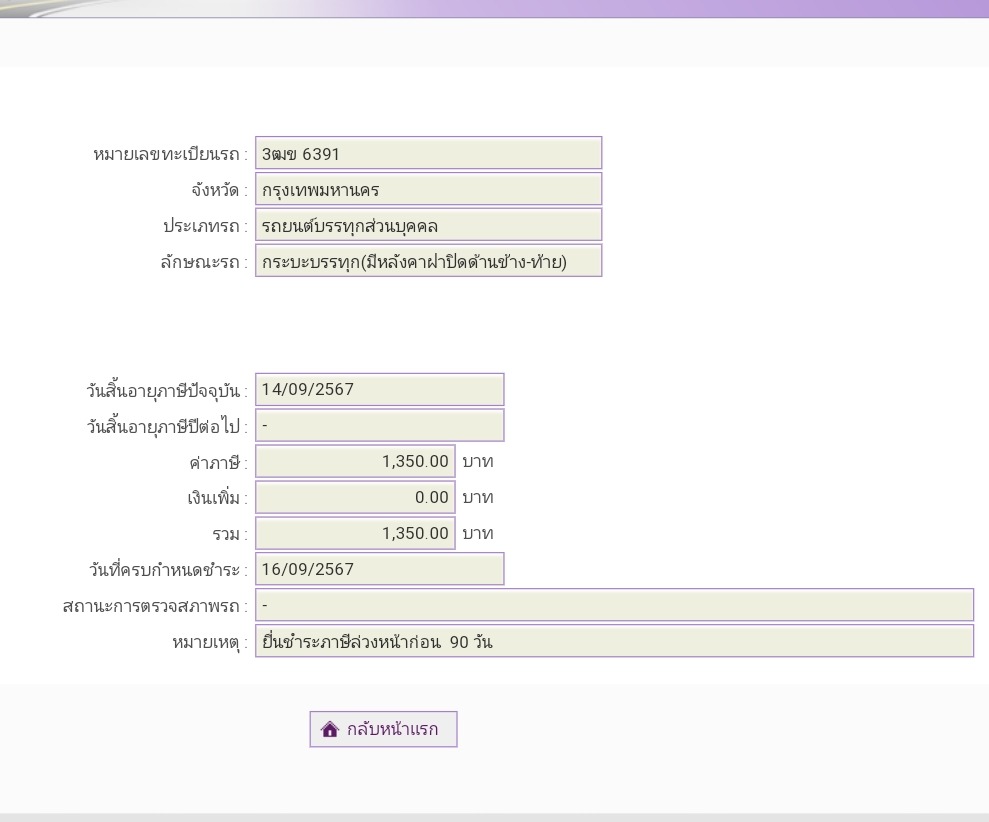Click the purple header banner

pyautogui.click(x=494, y=9)
